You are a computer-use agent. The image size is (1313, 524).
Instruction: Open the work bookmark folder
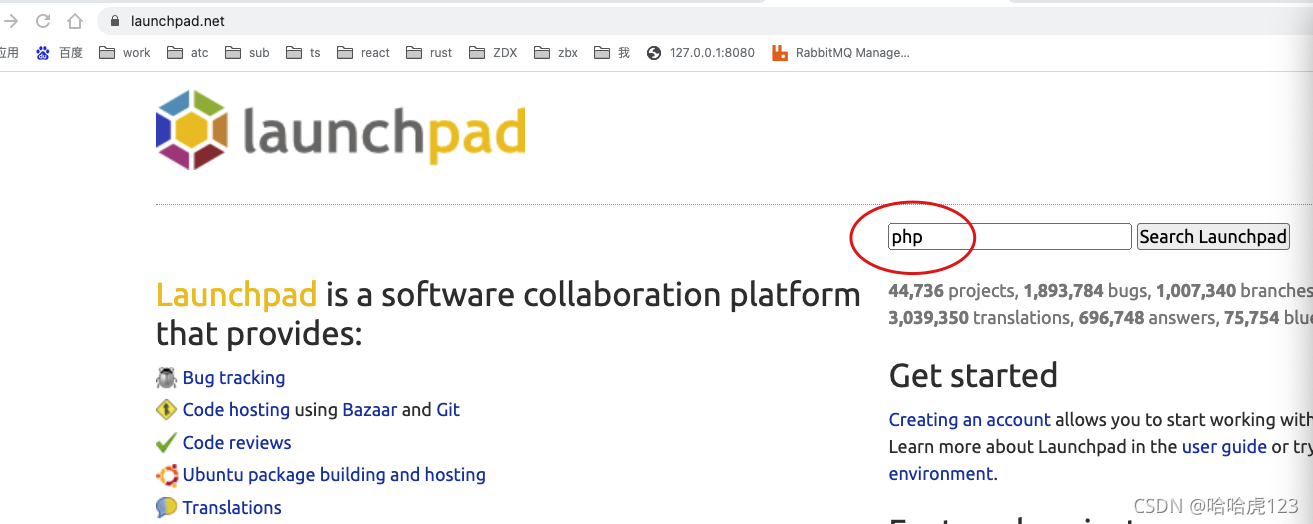(125, 53)
